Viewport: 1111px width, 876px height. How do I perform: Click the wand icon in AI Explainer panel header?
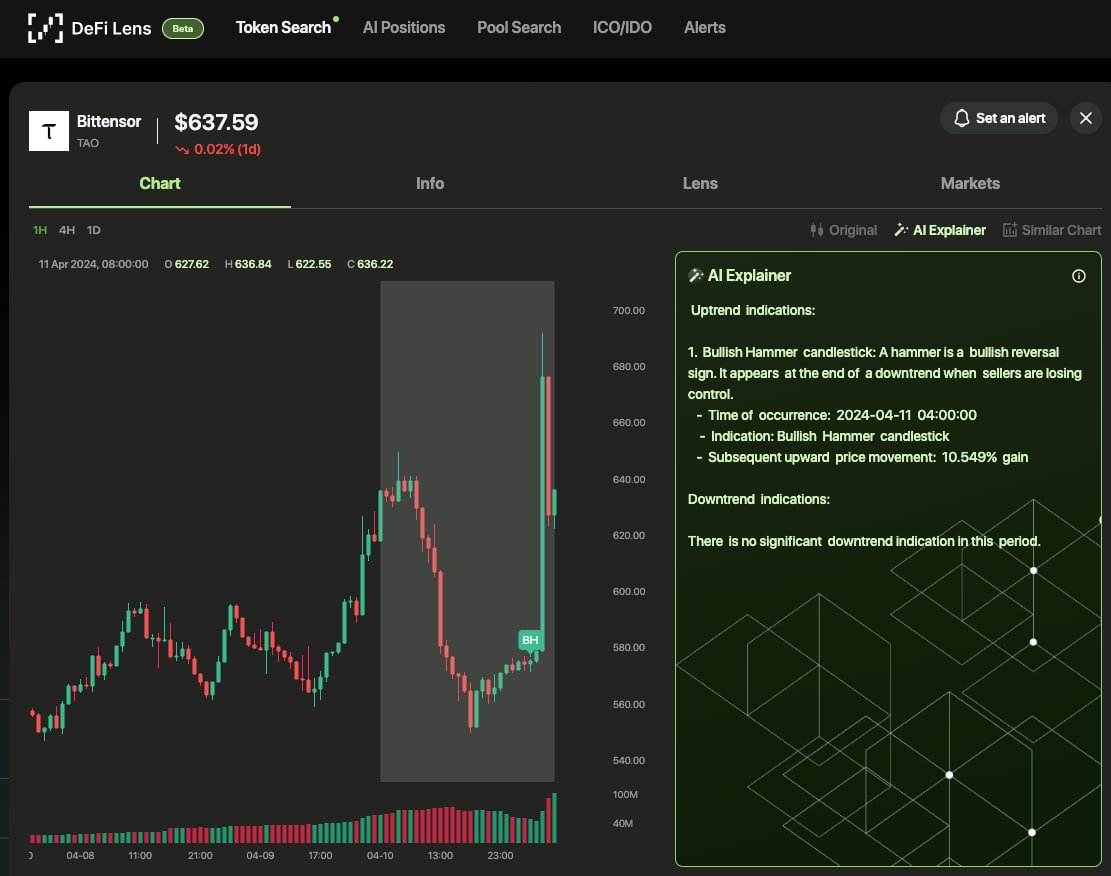point(695,276)
